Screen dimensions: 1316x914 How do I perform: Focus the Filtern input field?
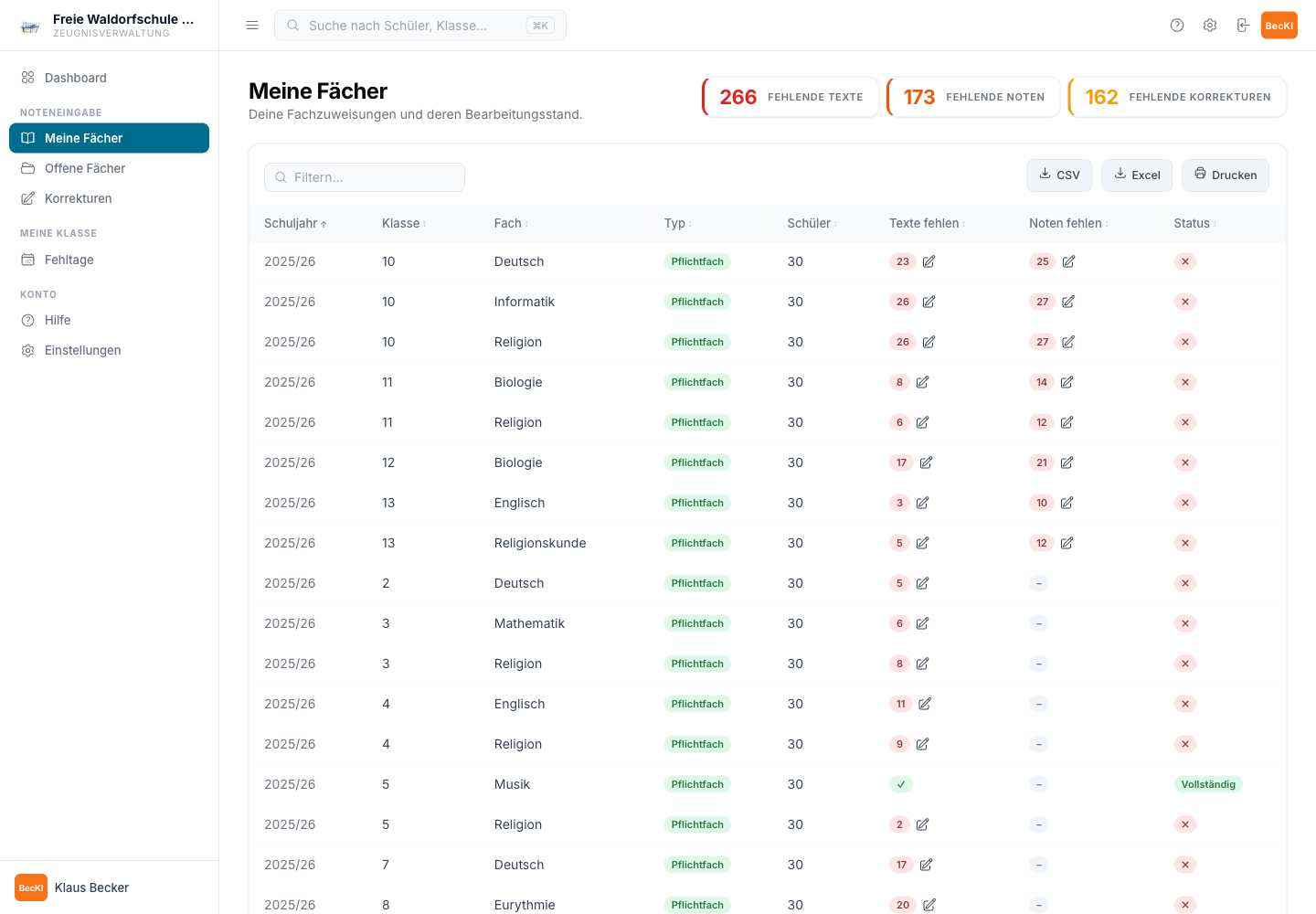point(365,177)
